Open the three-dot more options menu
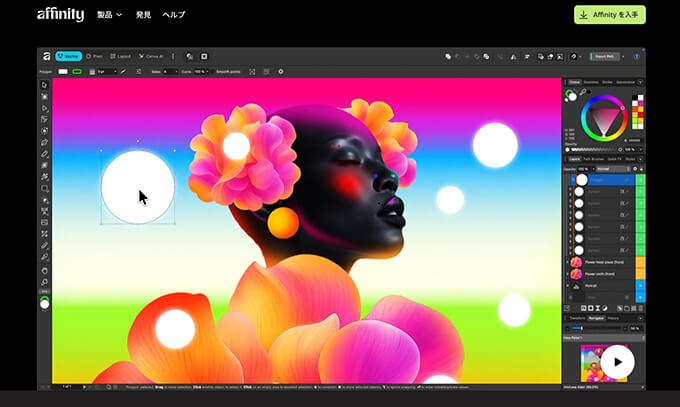 [x=174, y=56]
